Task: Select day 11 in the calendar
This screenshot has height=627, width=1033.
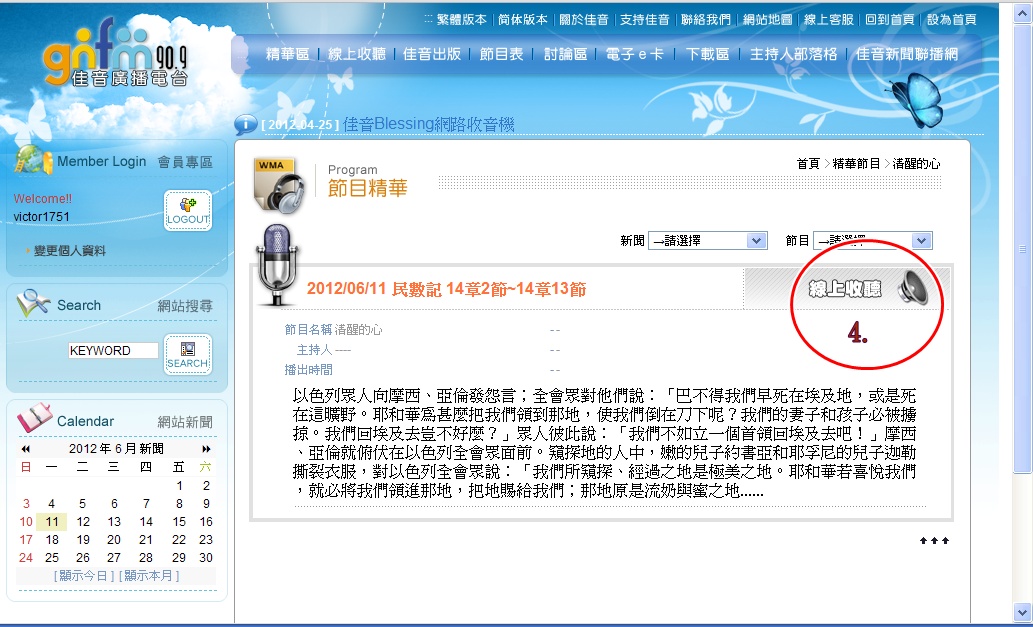Action: pyautogui.click(x=51, y=521)
